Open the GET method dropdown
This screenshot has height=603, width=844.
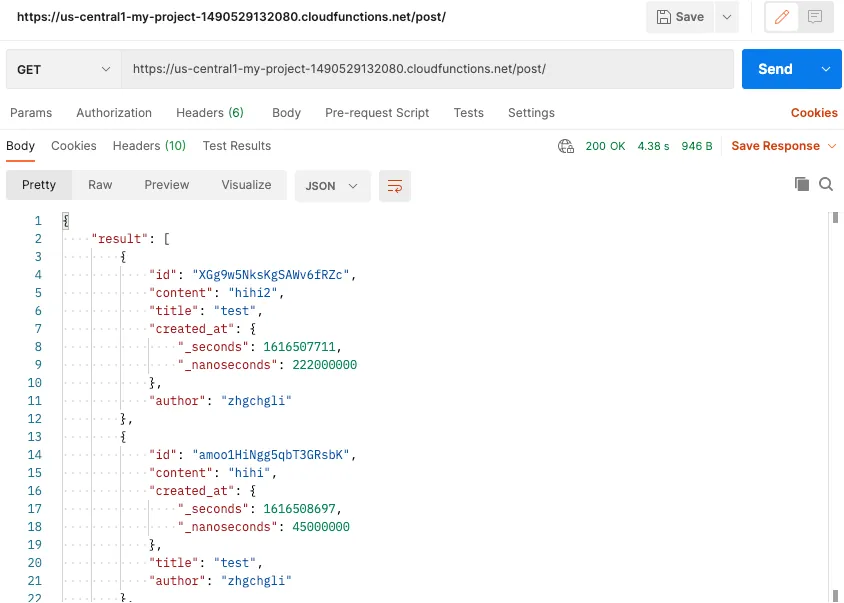[63, 69]
